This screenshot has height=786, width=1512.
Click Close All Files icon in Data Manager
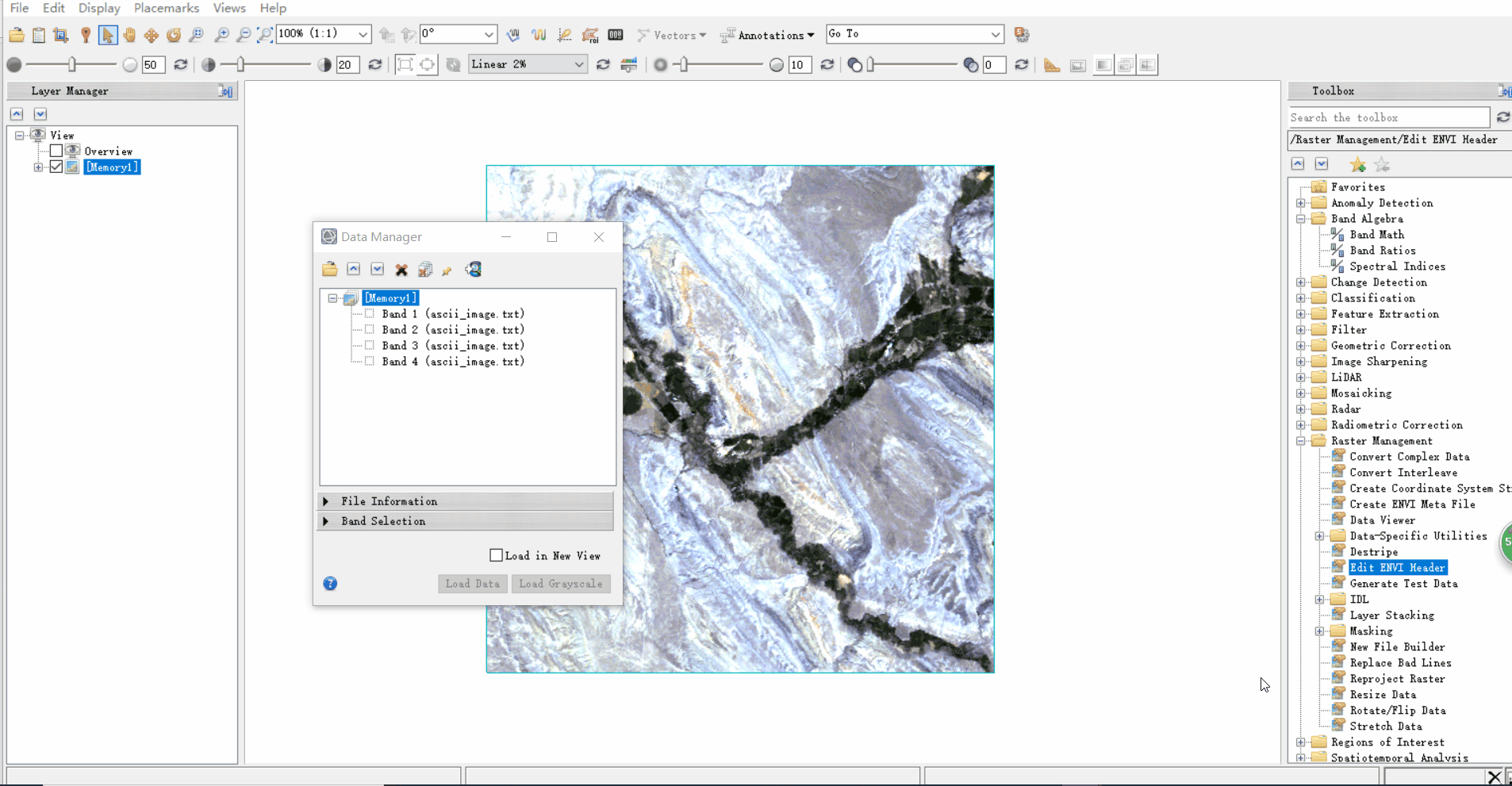[425, 270]
